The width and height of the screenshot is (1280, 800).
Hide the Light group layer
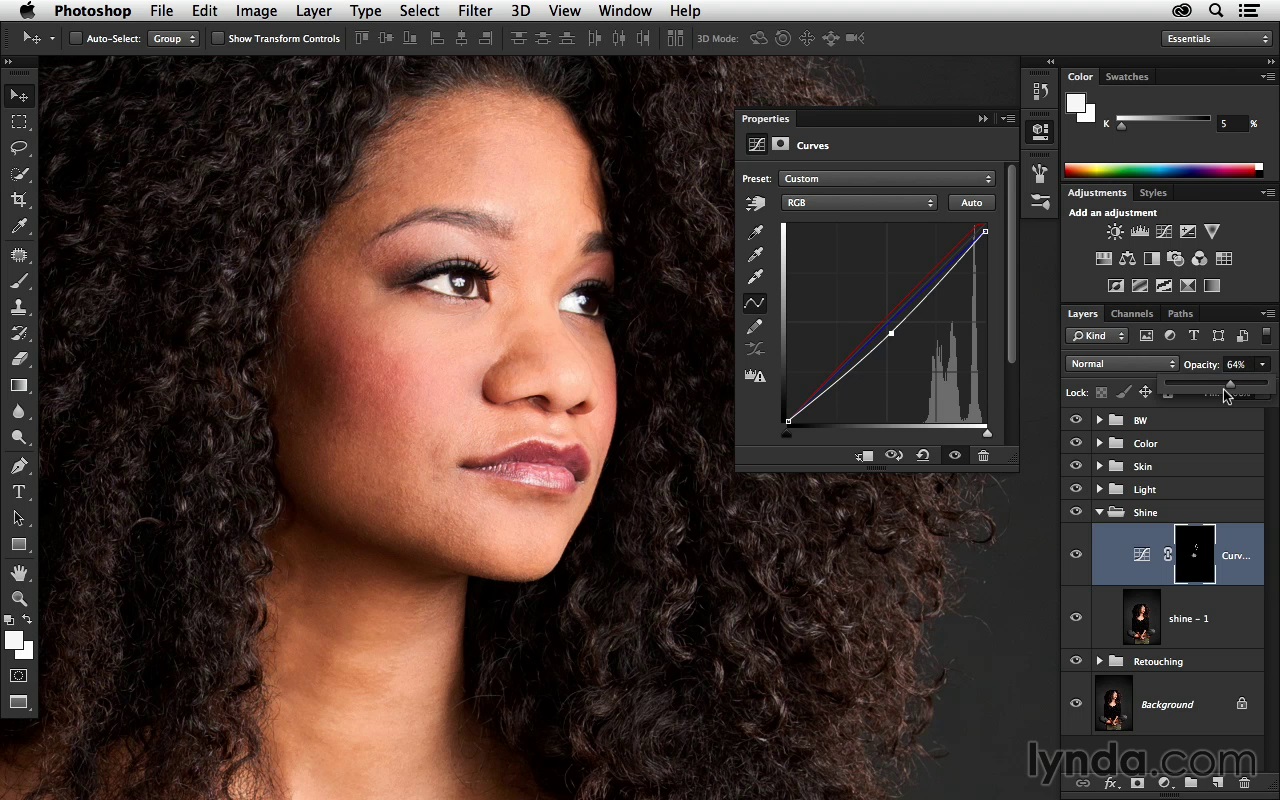point(1076,489)
